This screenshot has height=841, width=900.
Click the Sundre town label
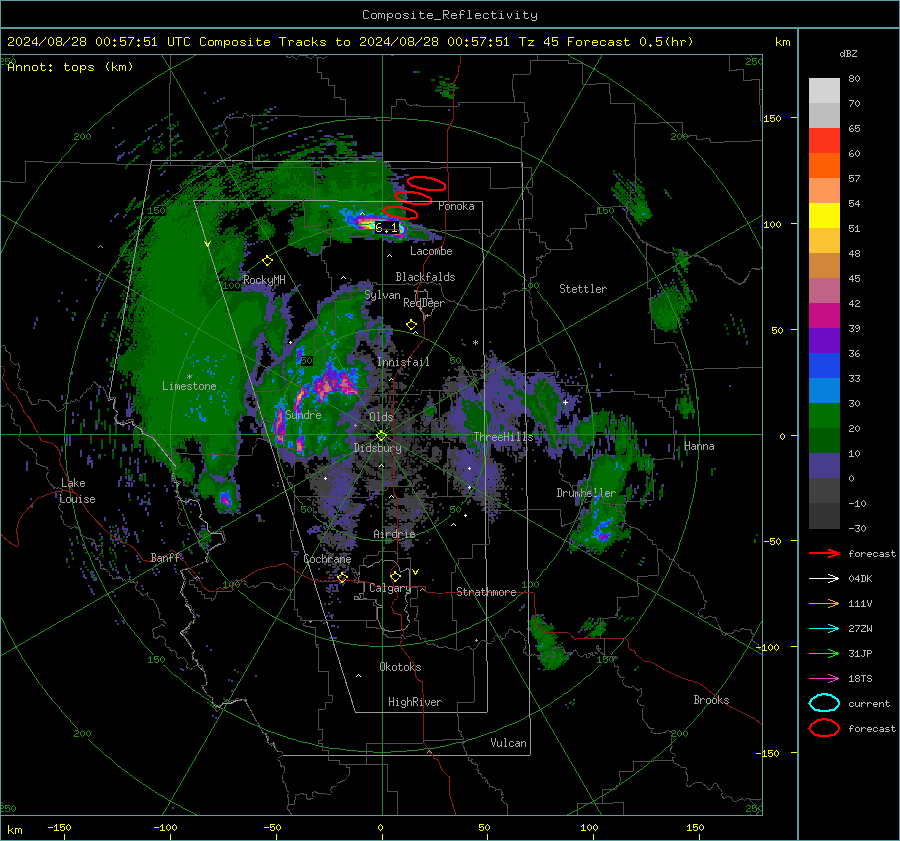click(x=303, y=414)
